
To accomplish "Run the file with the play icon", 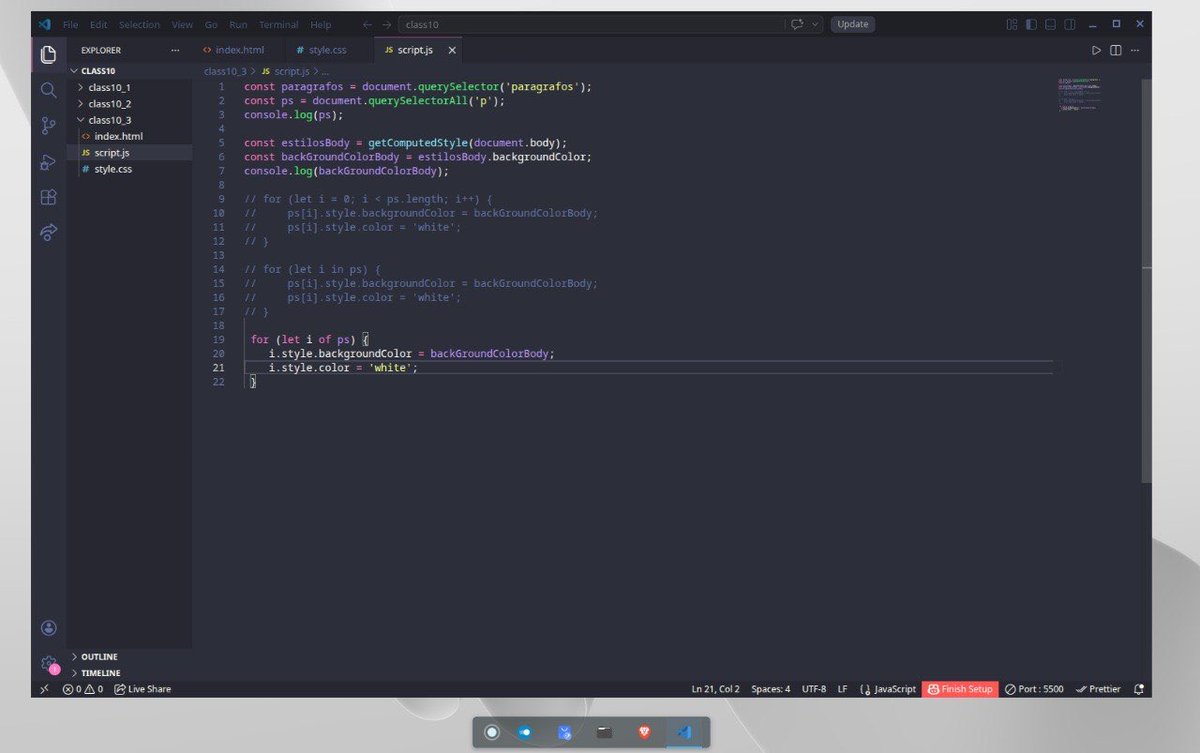I will coord(1096,50).
